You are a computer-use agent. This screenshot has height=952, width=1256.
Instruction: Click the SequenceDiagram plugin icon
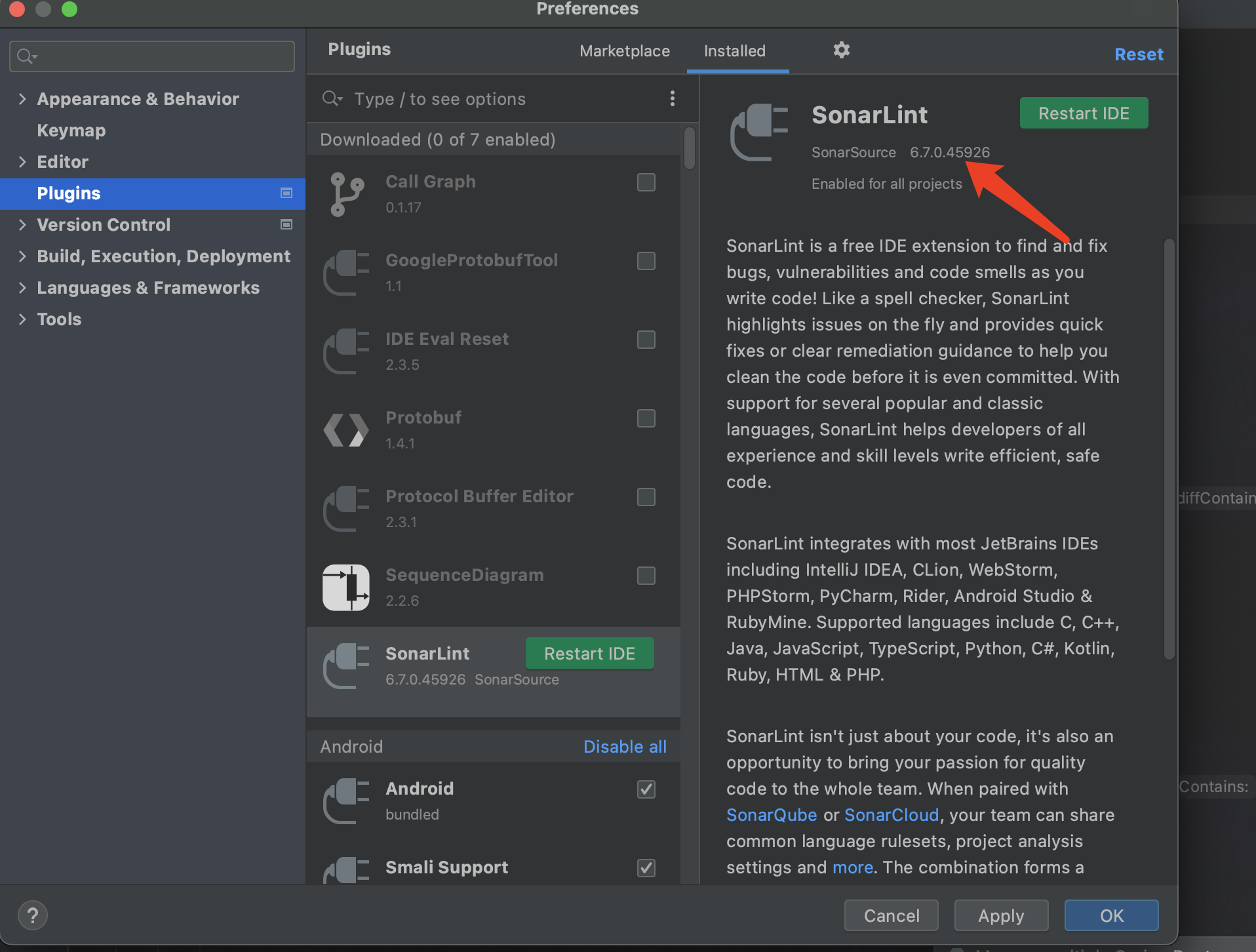pos(346,587)
